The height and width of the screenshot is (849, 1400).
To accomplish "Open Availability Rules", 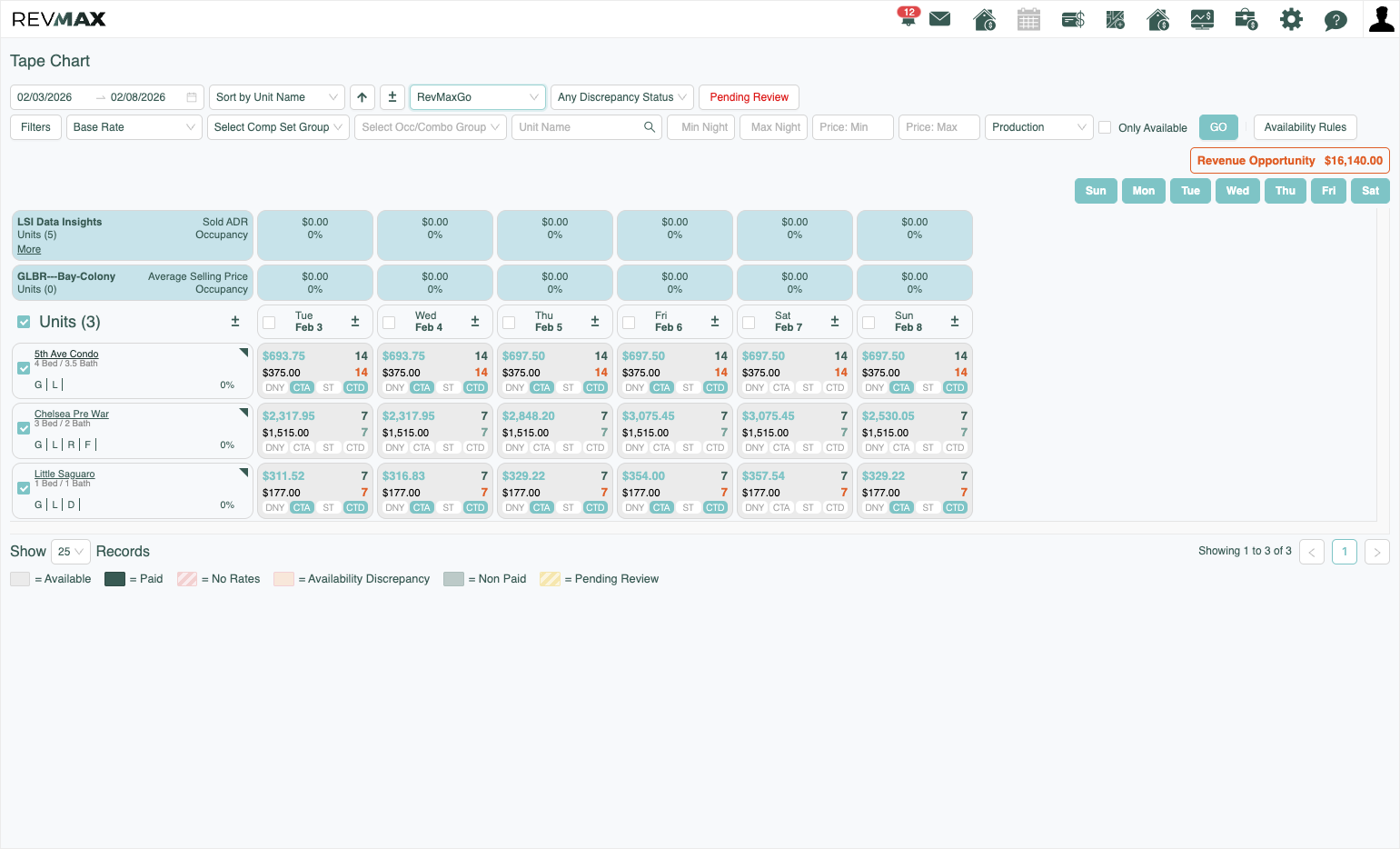I will (x=1306, y=127).
